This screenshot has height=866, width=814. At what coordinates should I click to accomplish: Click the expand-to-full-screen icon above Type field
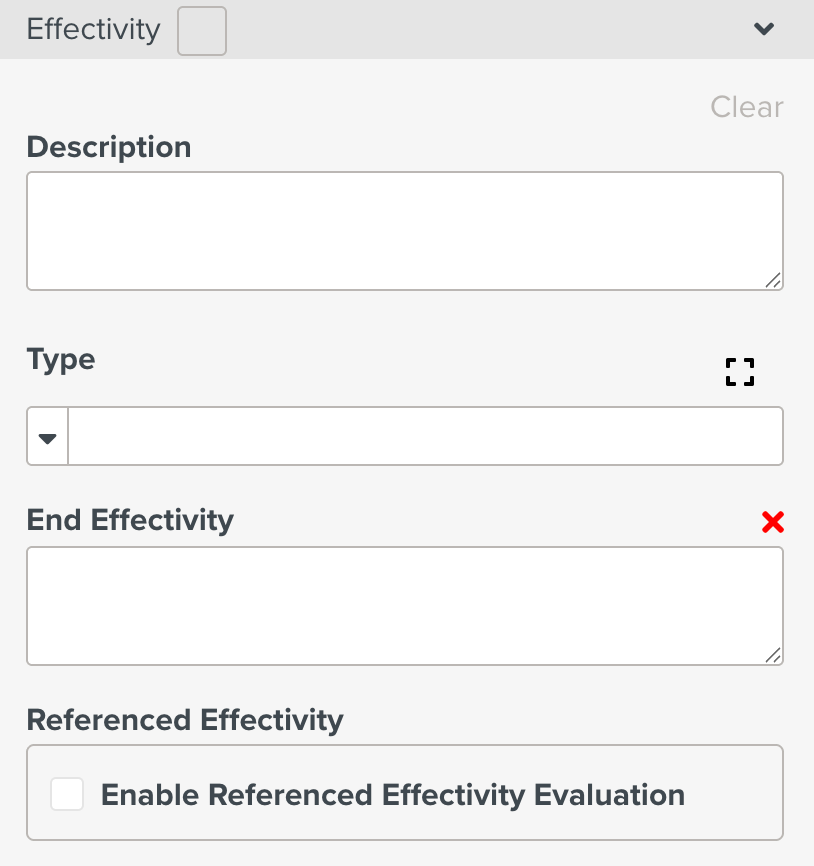click(x=740, y=372)
